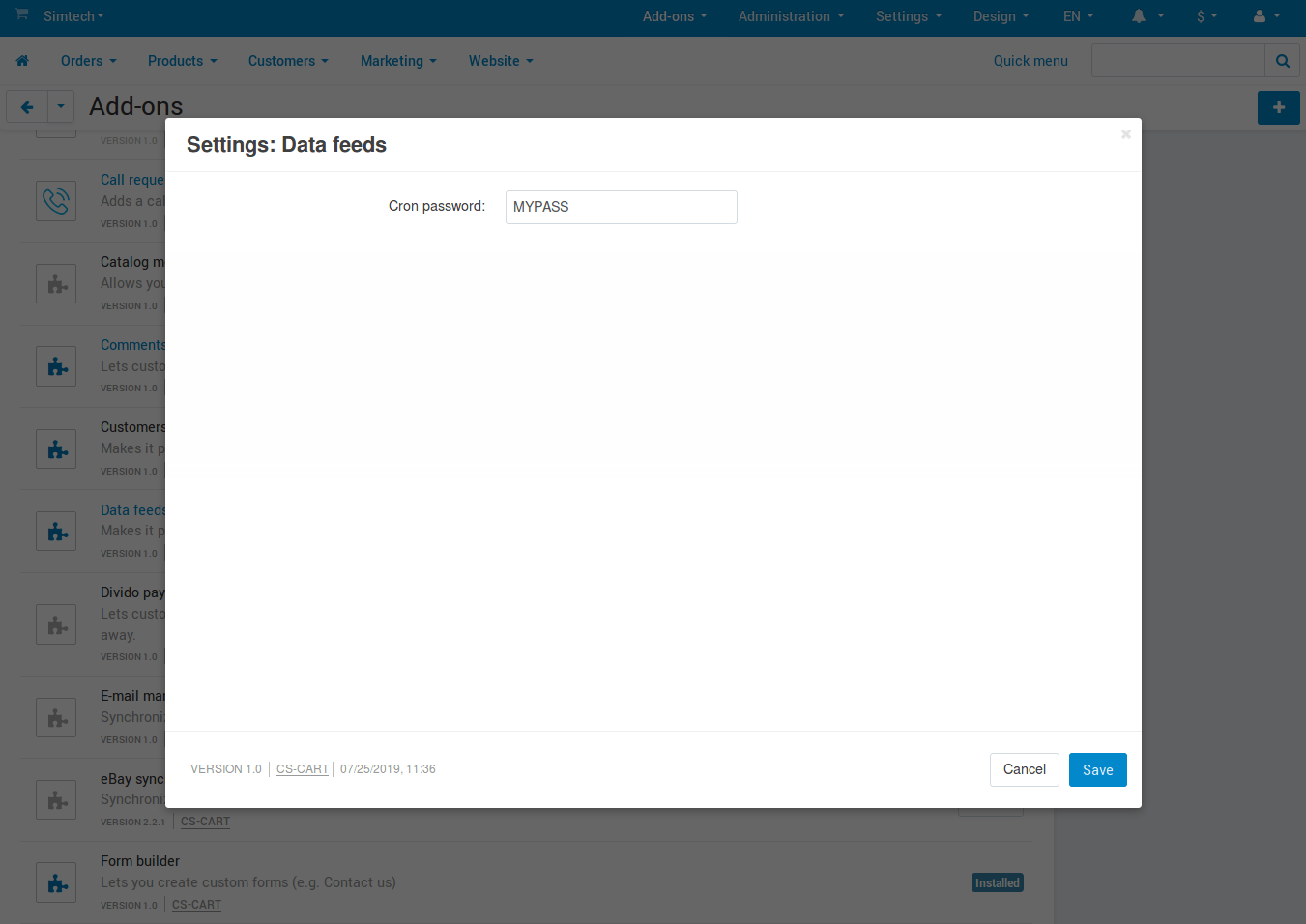Click the Data feeds add-on puzzle icon

pyautogui.click(x=55, y=531)
